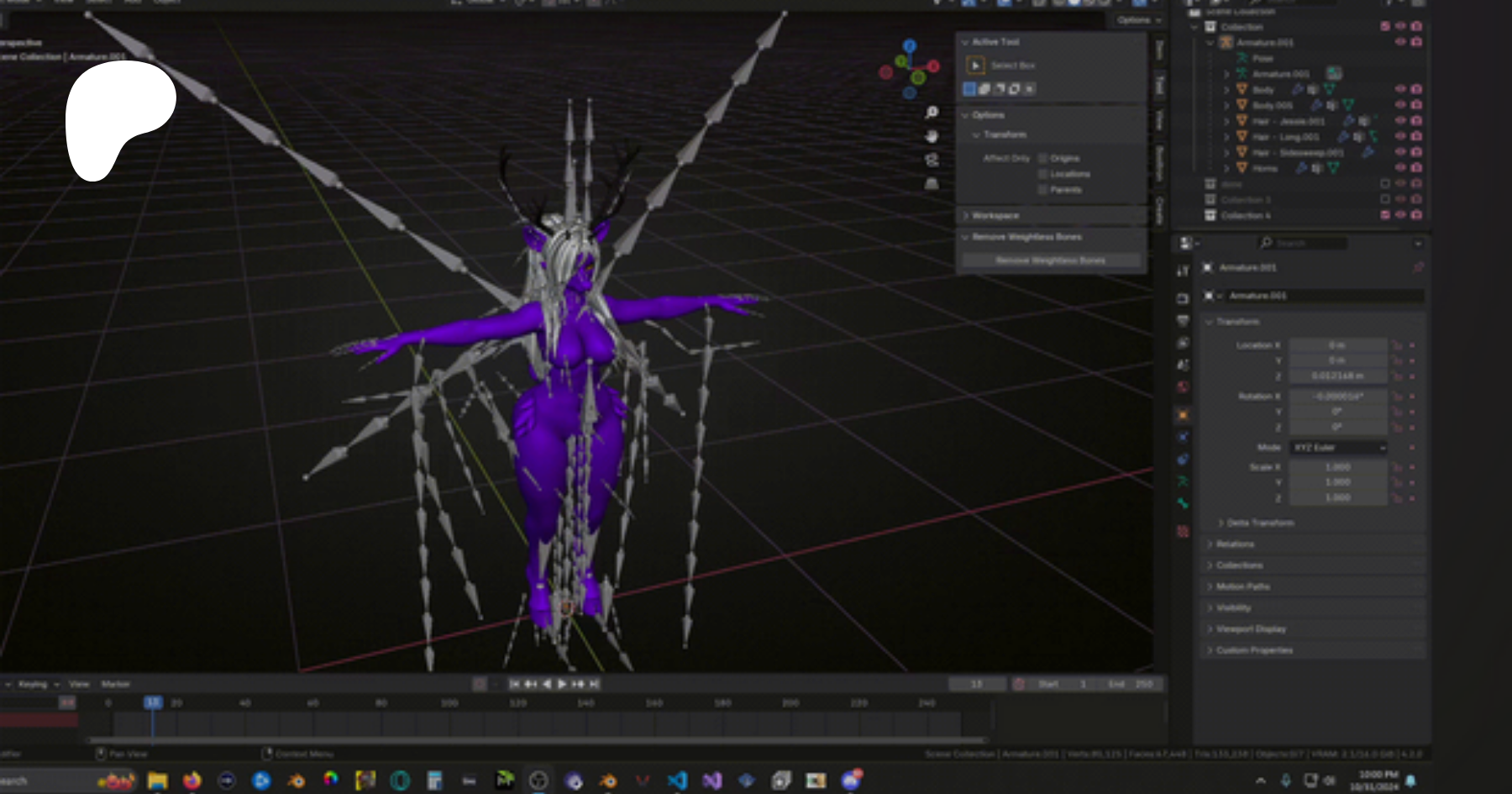Select the Select Box active tool icon
Screen dimensions: 1512x794
975,66
